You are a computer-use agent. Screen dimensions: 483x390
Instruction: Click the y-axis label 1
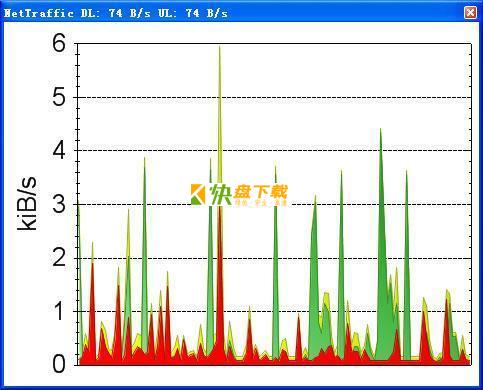pyautogui.click(x=59, y=311)
